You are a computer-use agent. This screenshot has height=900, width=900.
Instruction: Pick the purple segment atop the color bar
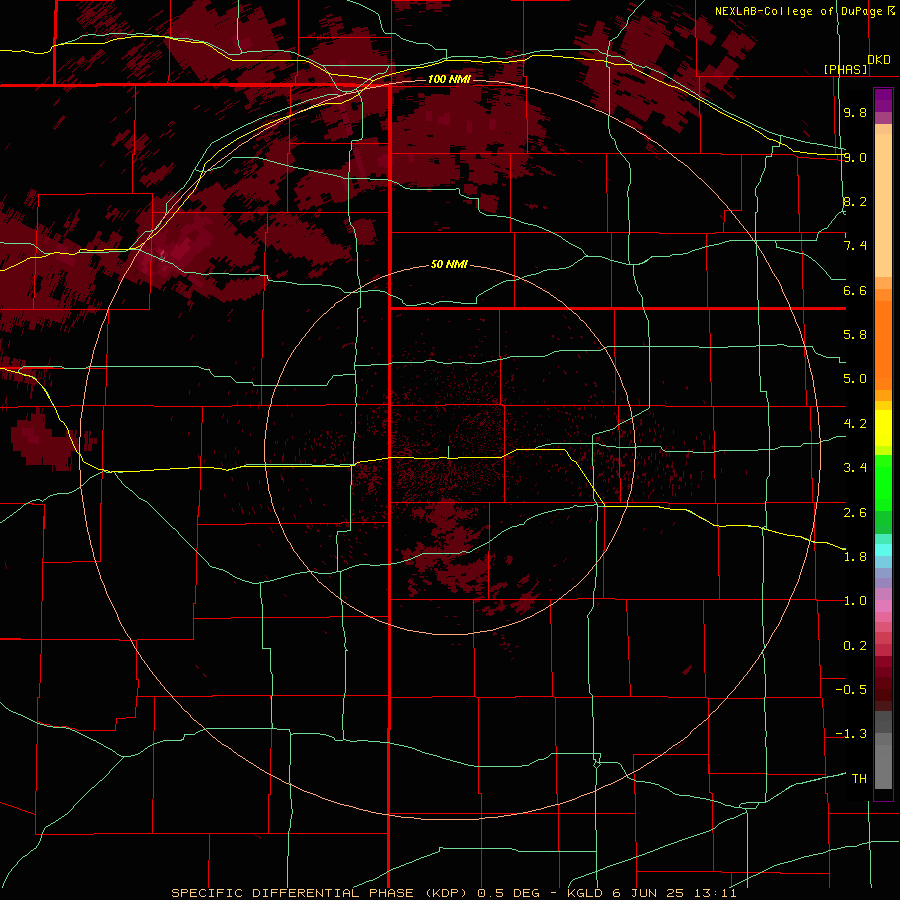(x=883, y=100)
